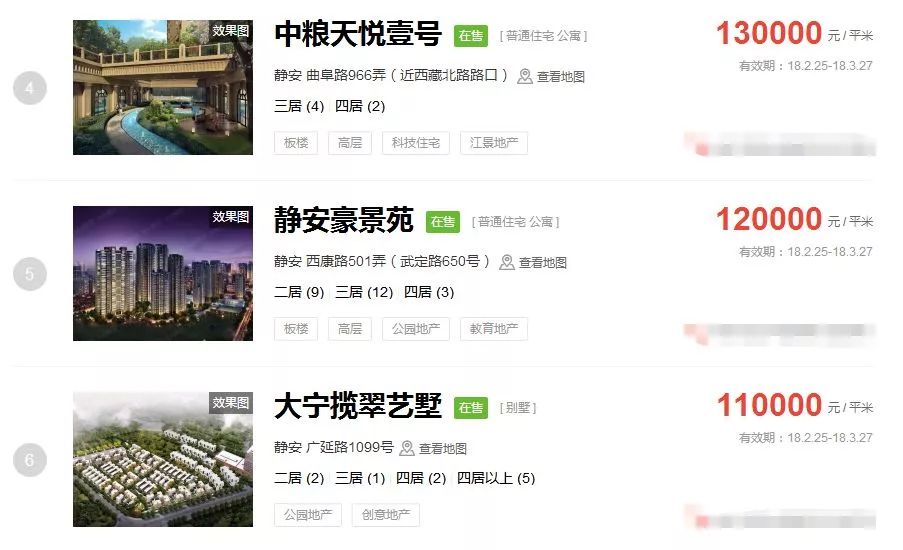Click 查看地图 link beside 广延路1099号

point(442,449)
